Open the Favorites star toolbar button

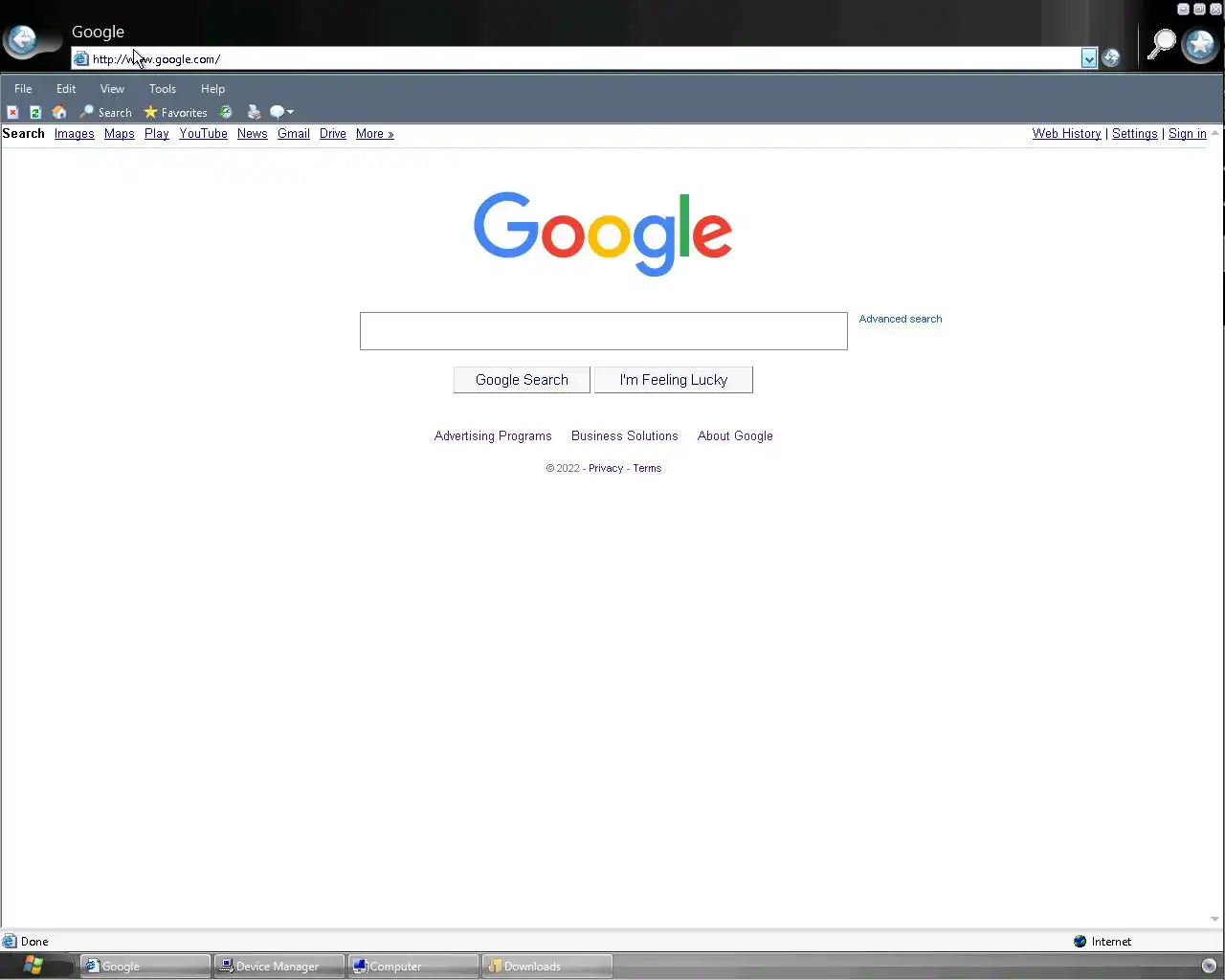pyautogui.click(x=176, y=112)
